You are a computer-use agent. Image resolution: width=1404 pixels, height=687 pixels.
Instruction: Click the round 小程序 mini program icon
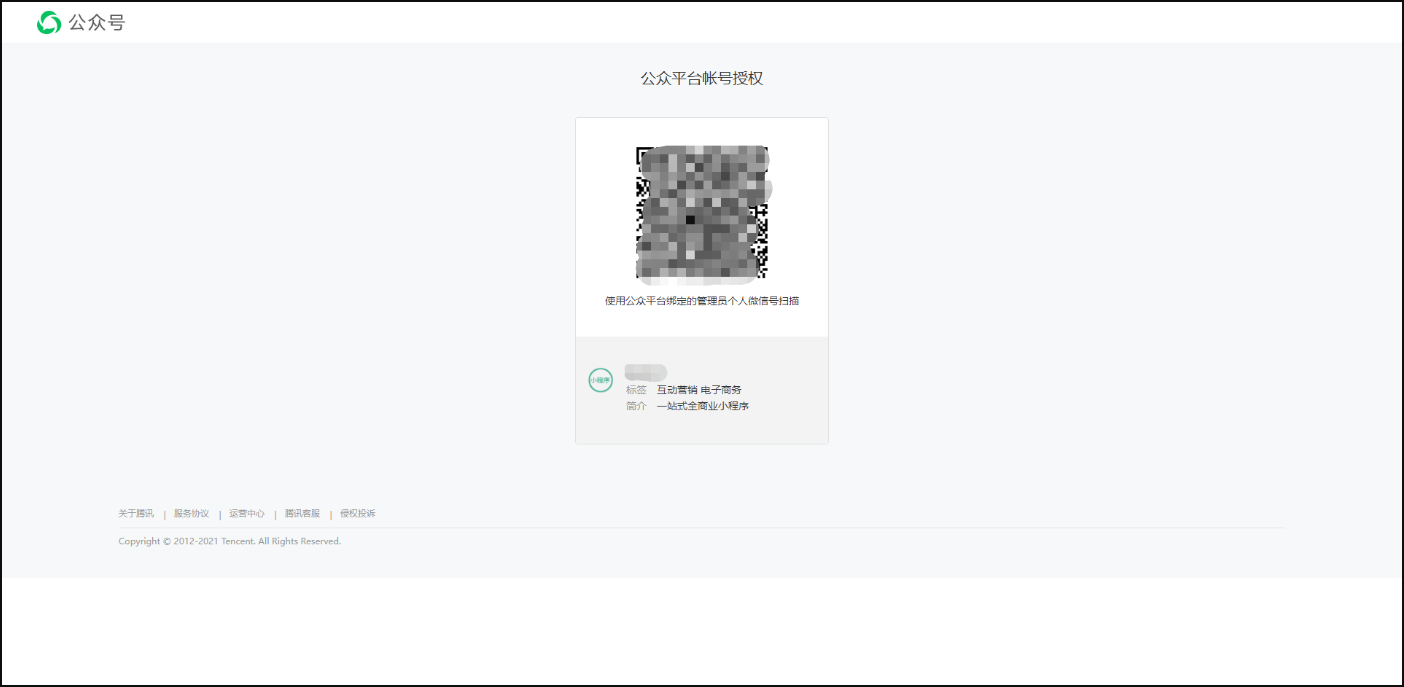click(600, 380)
